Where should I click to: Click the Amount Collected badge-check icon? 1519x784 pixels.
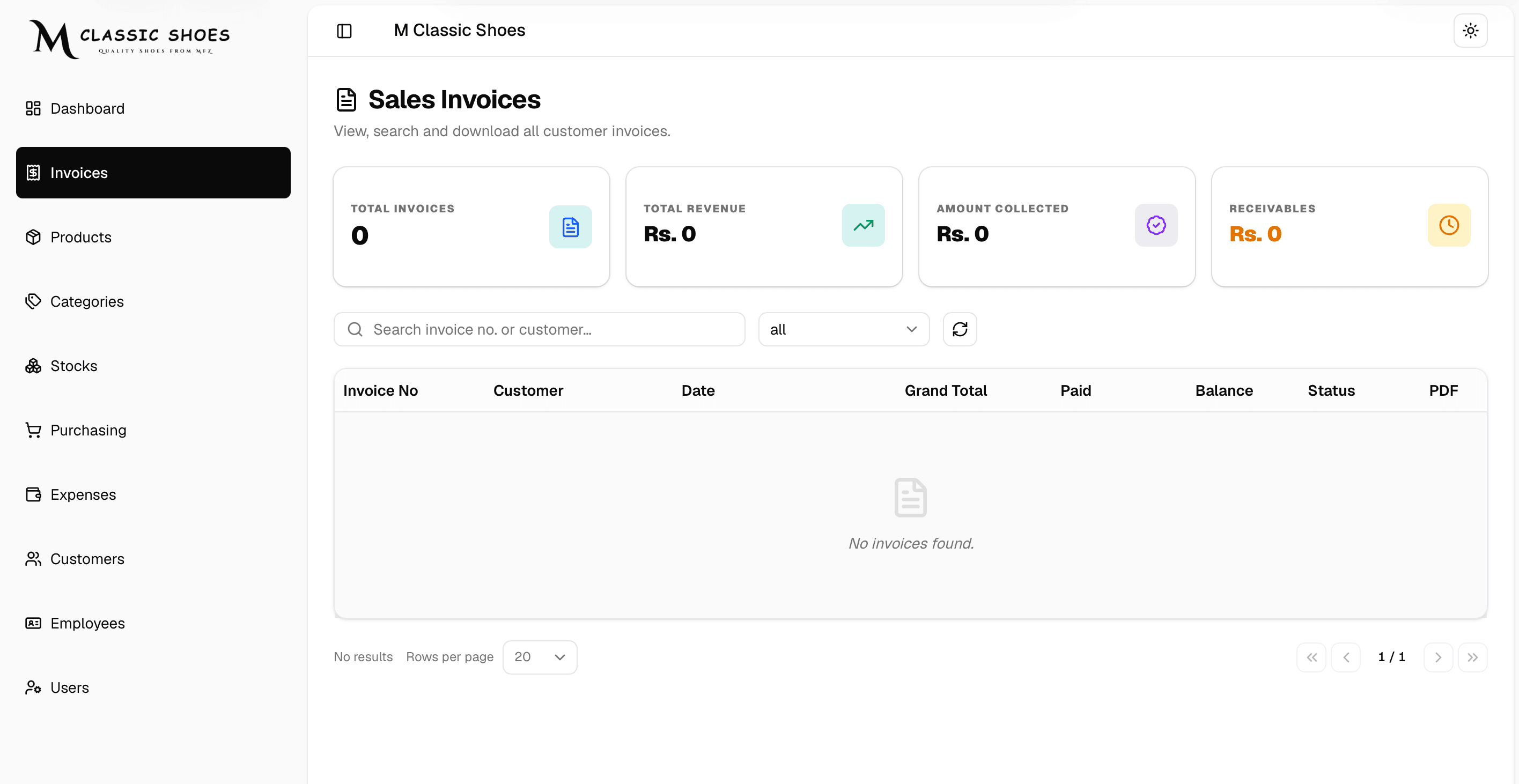[1156, 225]
